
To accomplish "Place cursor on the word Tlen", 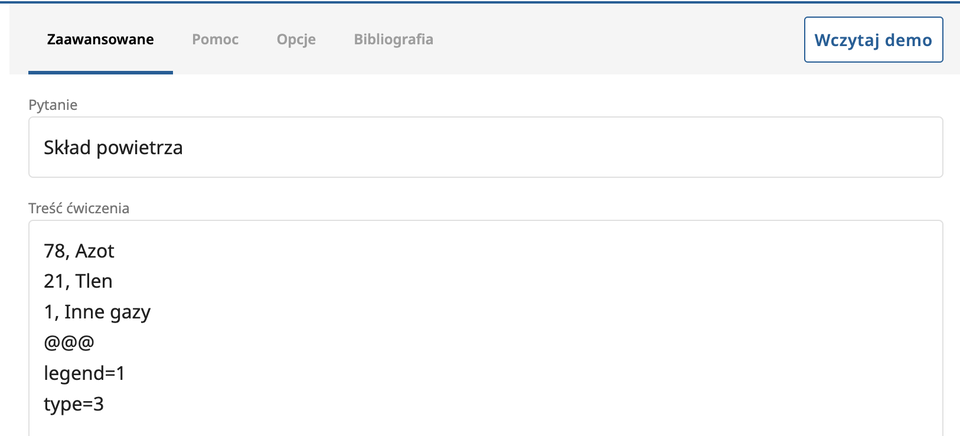I will coord(94,281).
